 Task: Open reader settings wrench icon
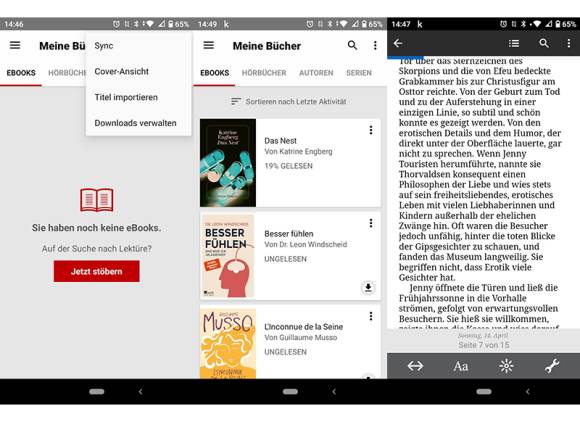point(552,366)
